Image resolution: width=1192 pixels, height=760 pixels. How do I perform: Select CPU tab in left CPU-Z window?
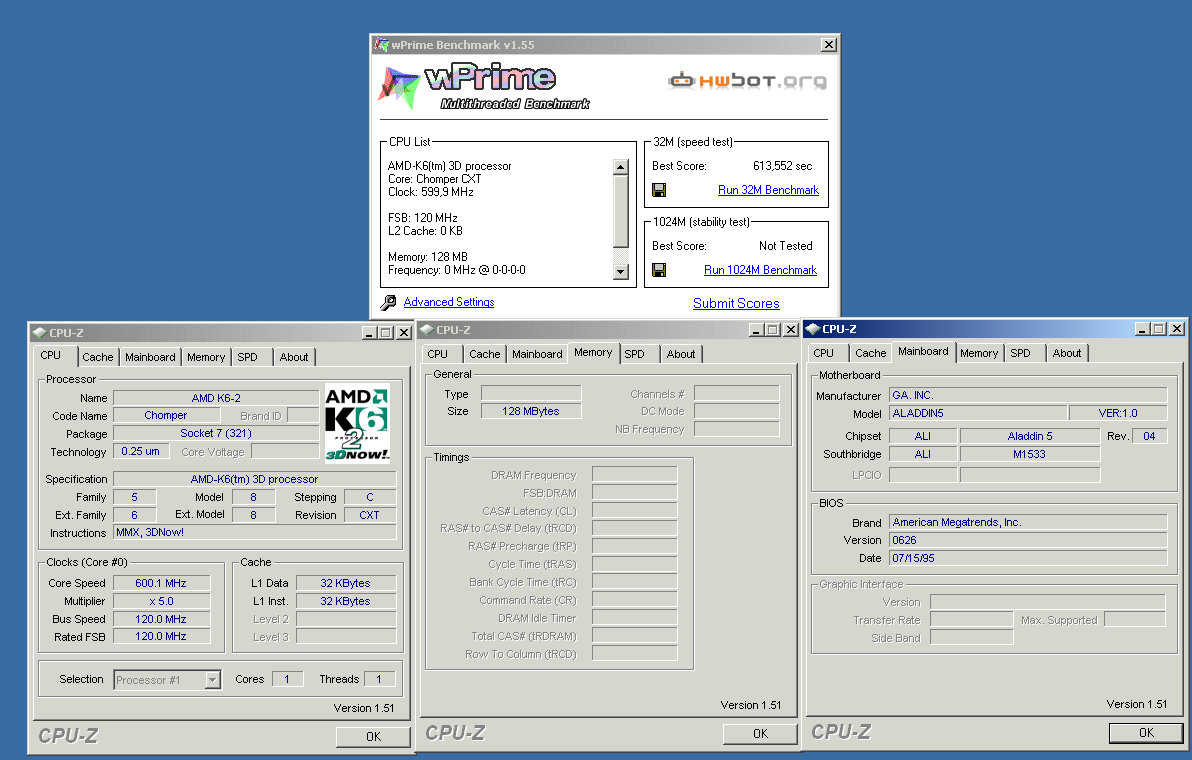point(51,356)
